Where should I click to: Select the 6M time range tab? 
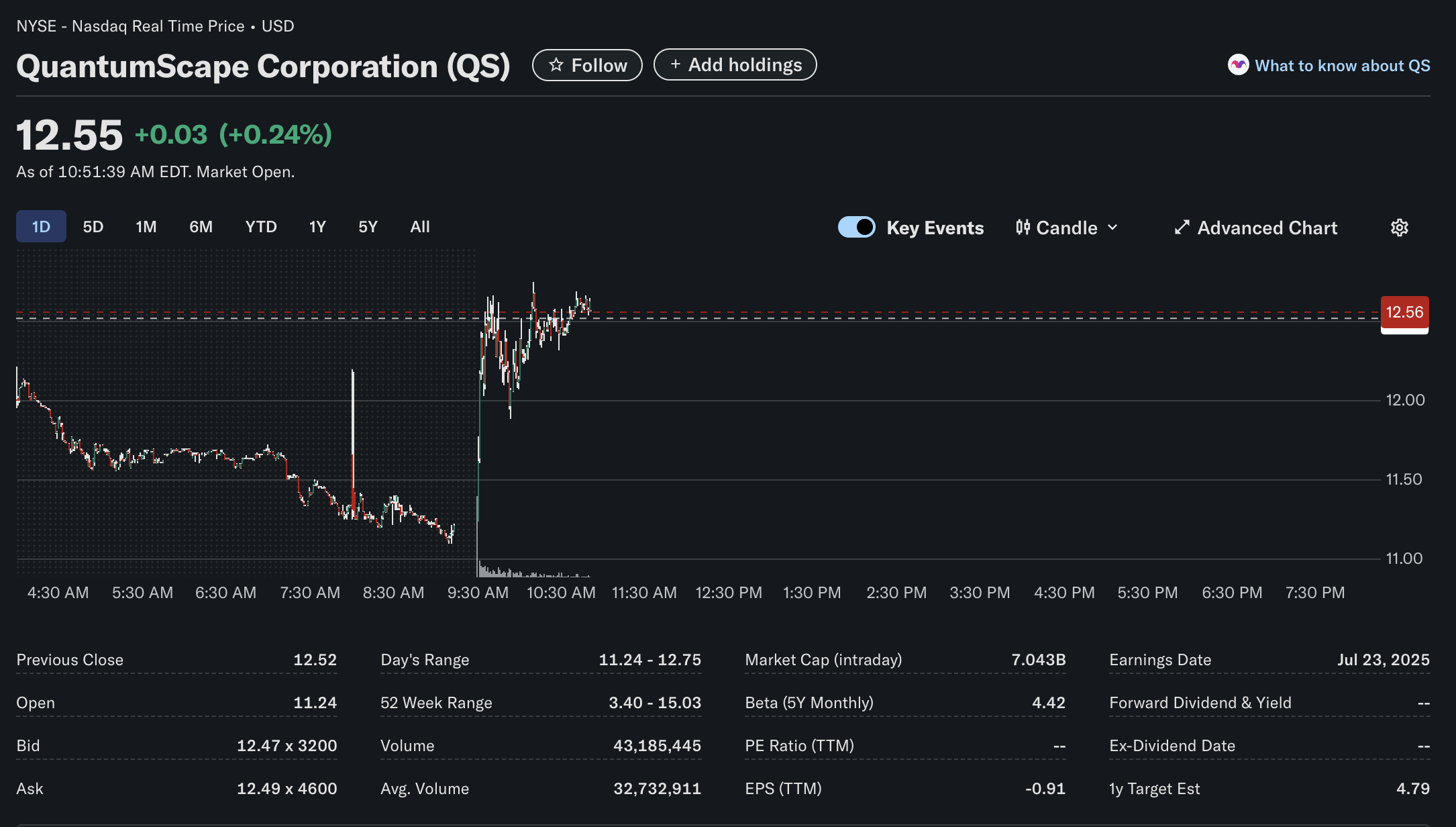[x=201, y=227]
